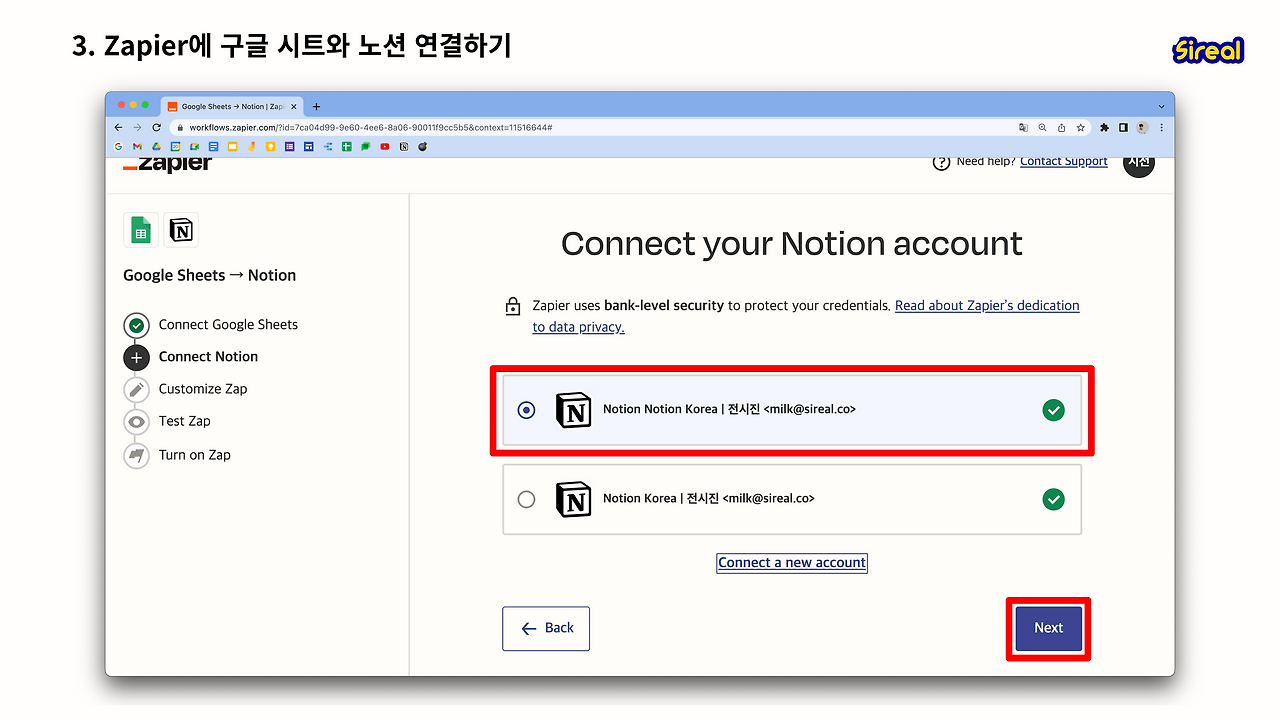View site information via the padlock icon

180,127
